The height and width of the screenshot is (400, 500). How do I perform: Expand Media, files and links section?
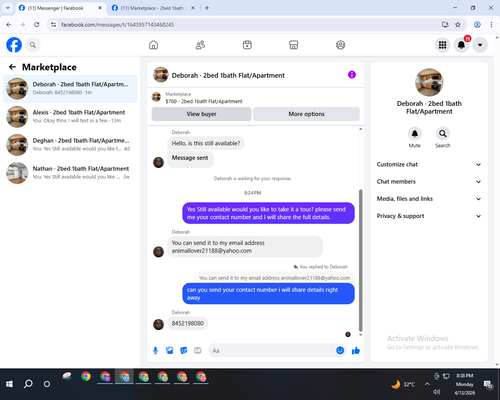pyautogui.click(x=429, y=199)
